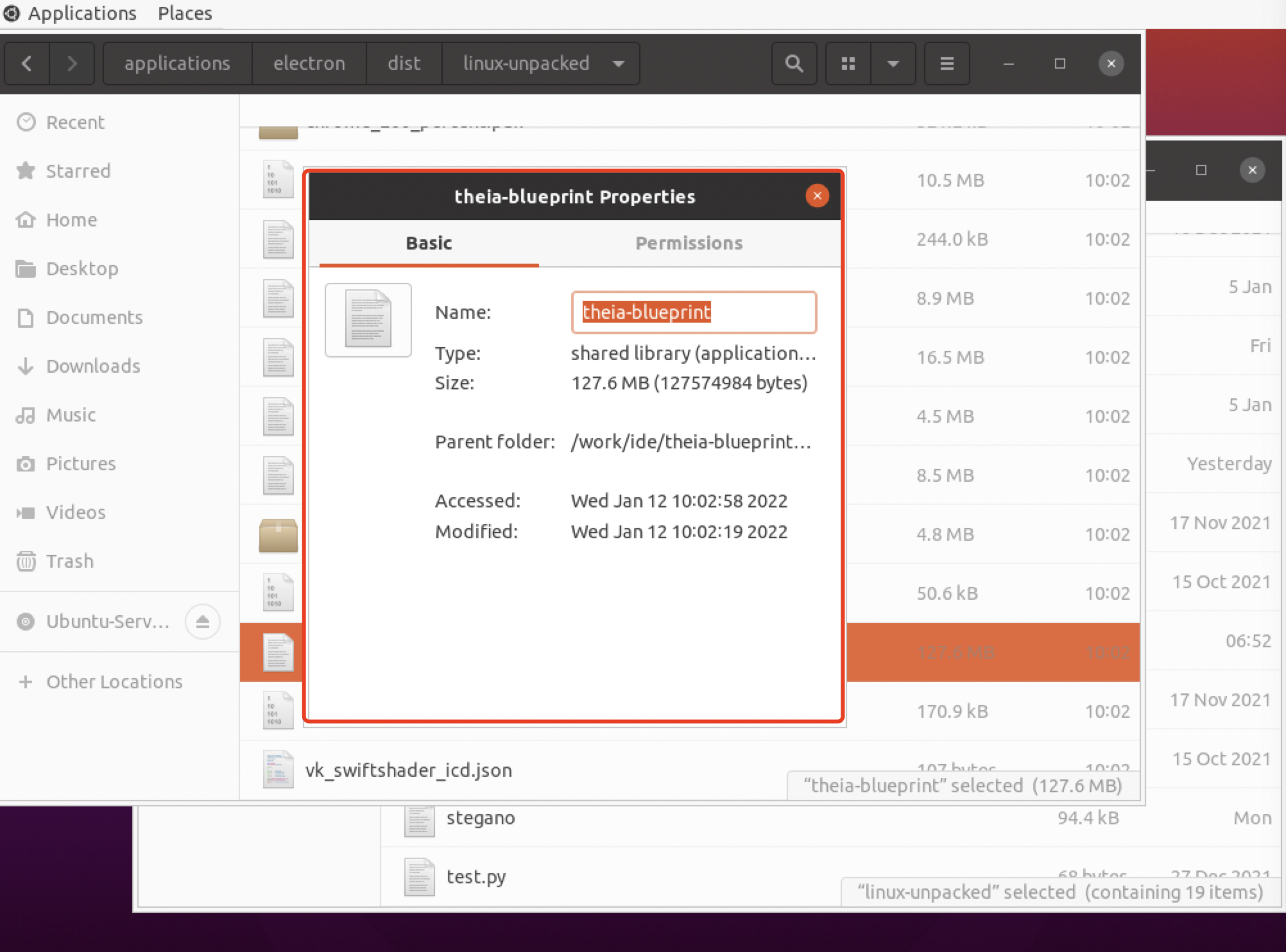Switch to grid view using the toolbar icon
Image resolution: width=1286 pixels, height=952 pixels.
pyautogui.click(x=848, y=64)
